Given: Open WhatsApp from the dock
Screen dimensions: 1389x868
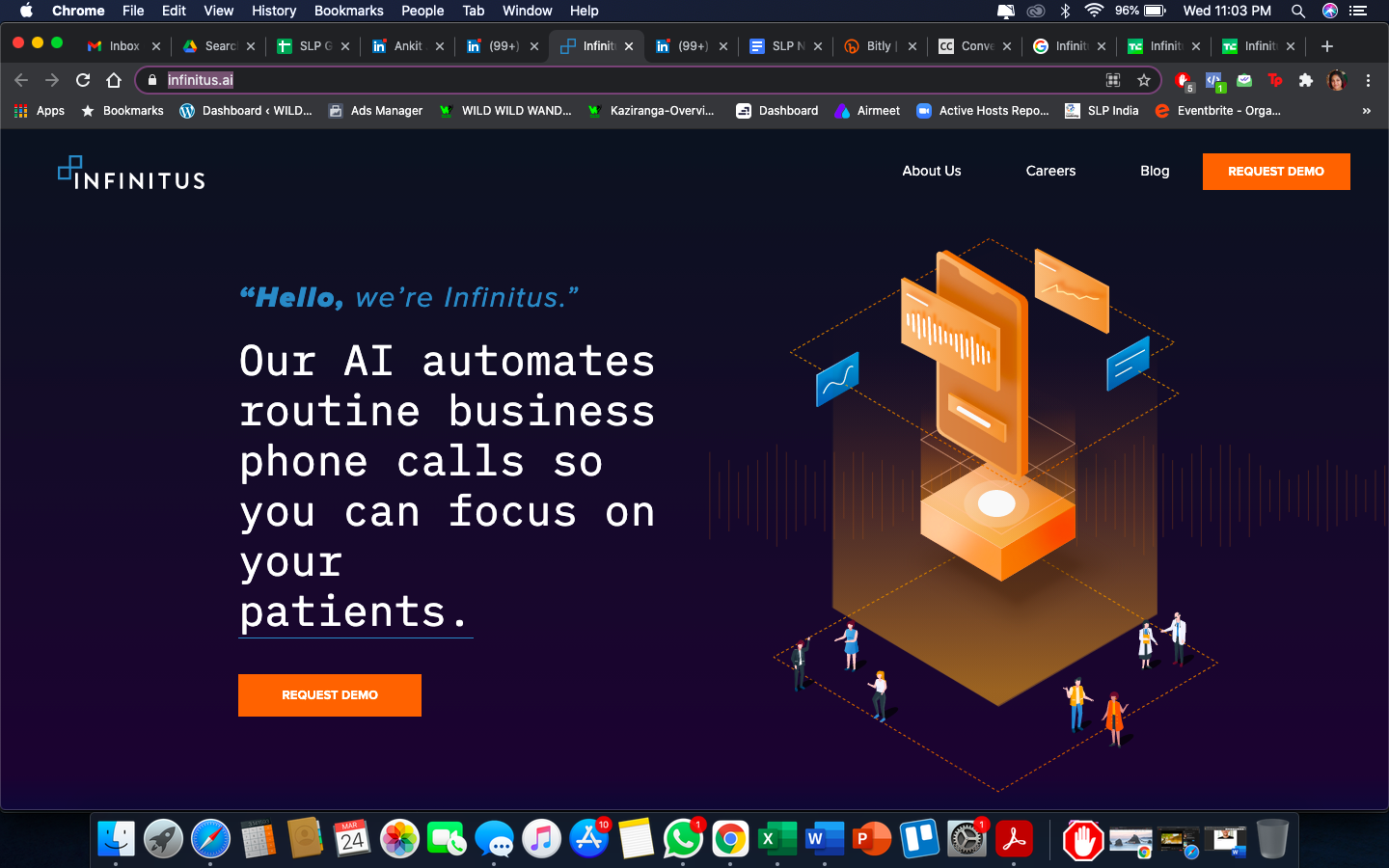Looking at the screenshot, I should tap(683, 838).
